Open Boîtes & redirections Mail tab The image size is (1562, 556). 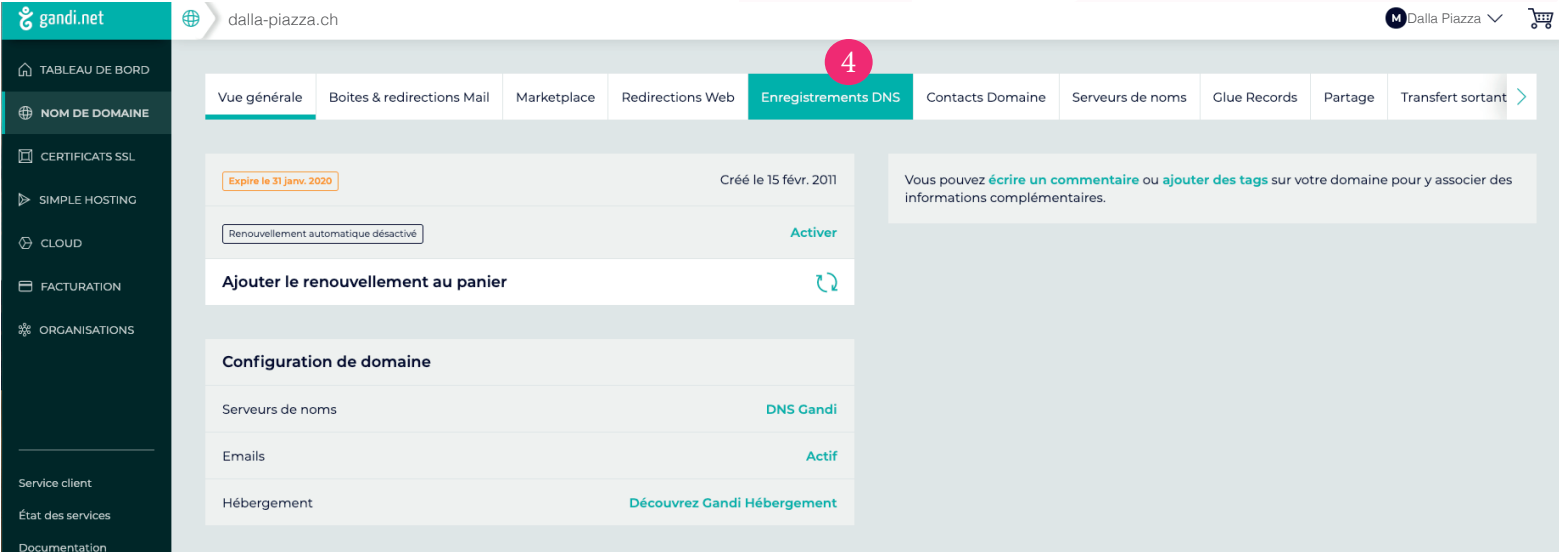coord(409,97)
